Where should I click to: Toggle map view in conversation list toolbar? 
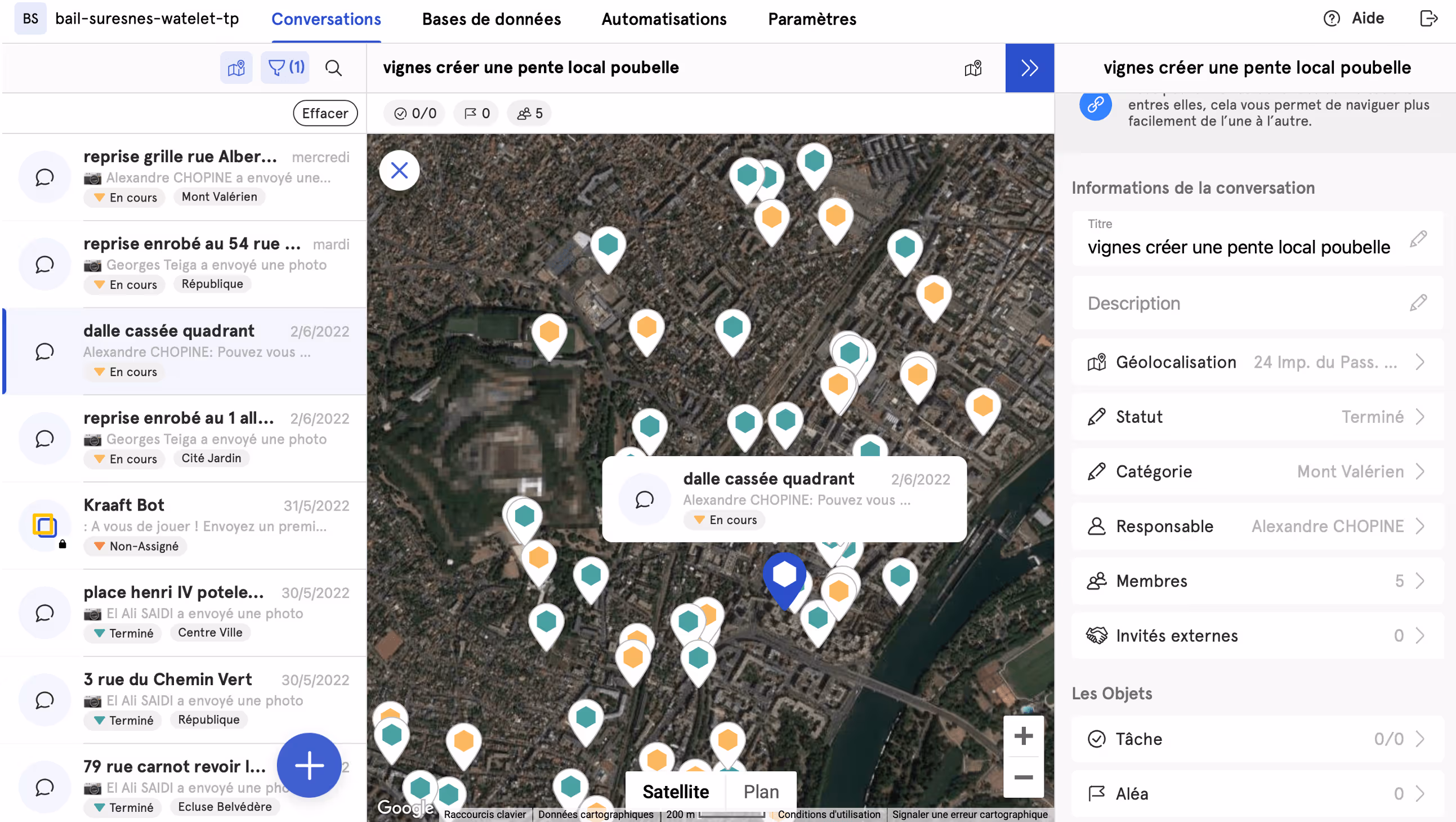pos(236,68)
